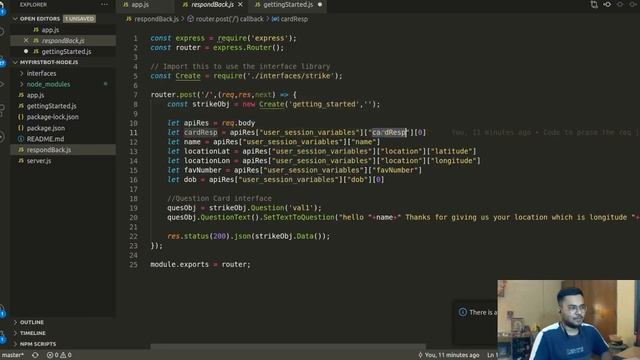Screen dimensions: 640x360
Task: Click line number 7 in the gutter
Action: [x=135, y=95]
